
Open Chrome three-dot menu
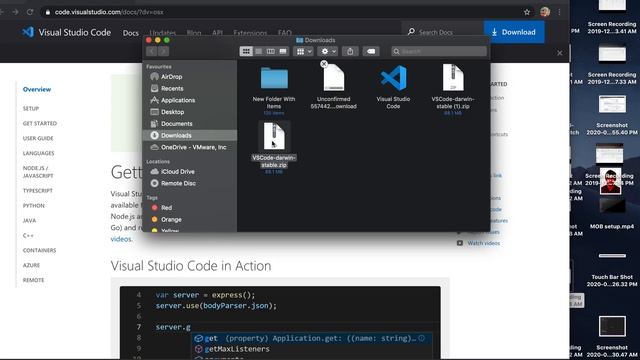560,12
